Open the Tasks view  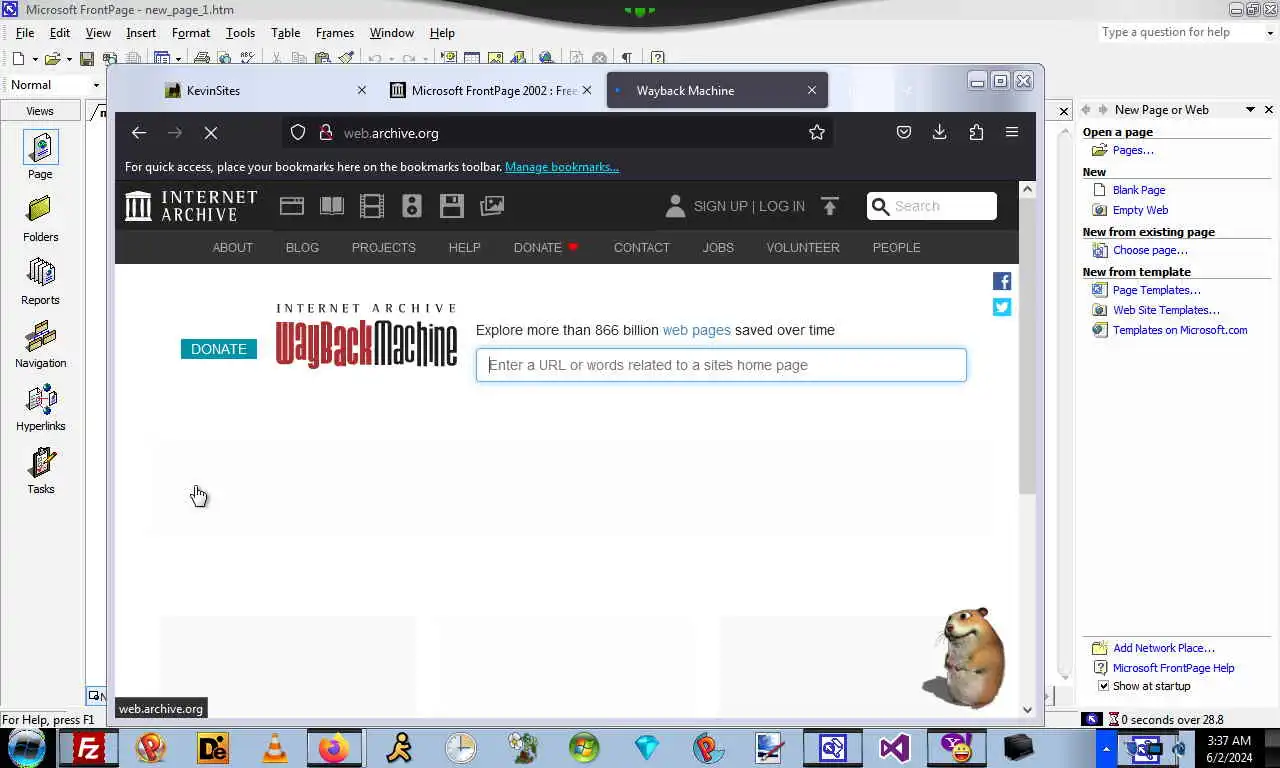pyautogui.click(x=40, y=470)
